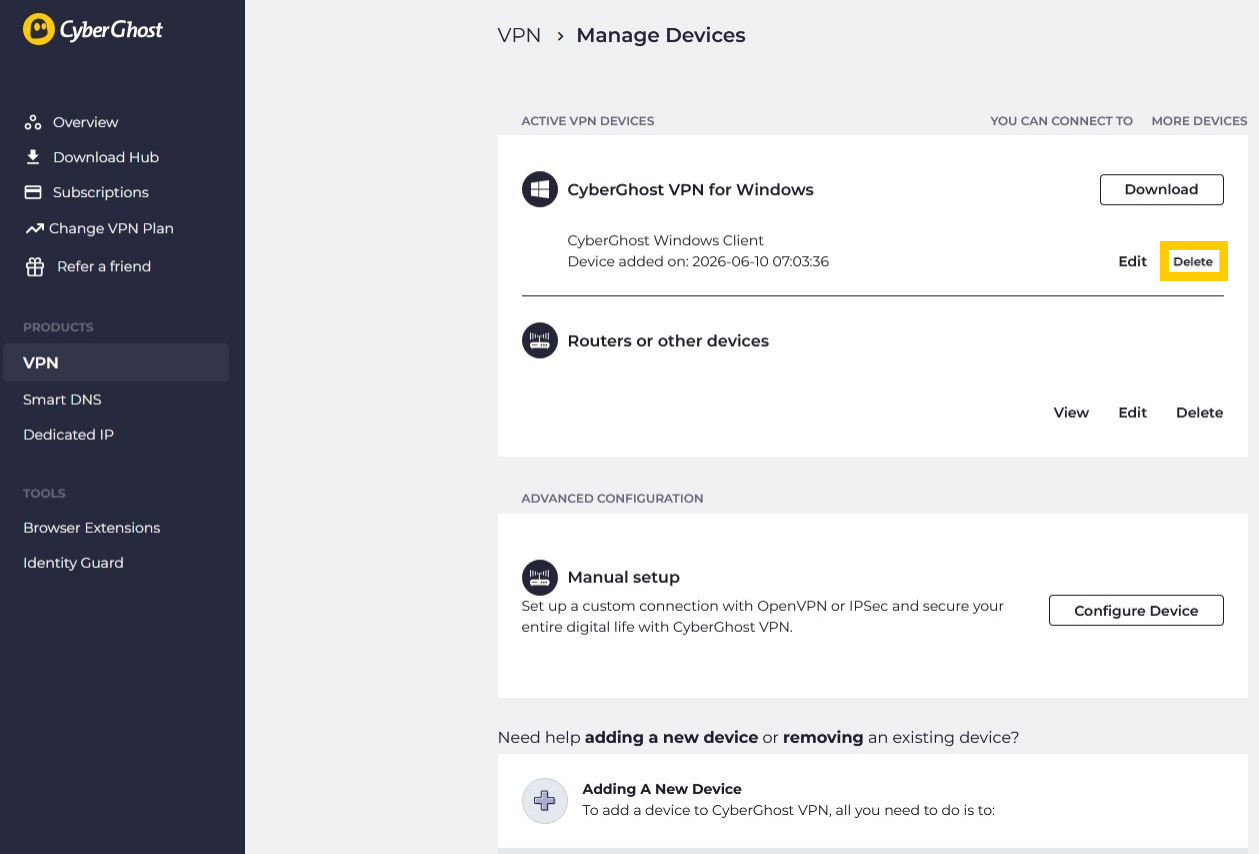This screenshot has width=1259, height=854.
Task: Open Subscriptions in the sidebar
Action: (x=101, y=192)
